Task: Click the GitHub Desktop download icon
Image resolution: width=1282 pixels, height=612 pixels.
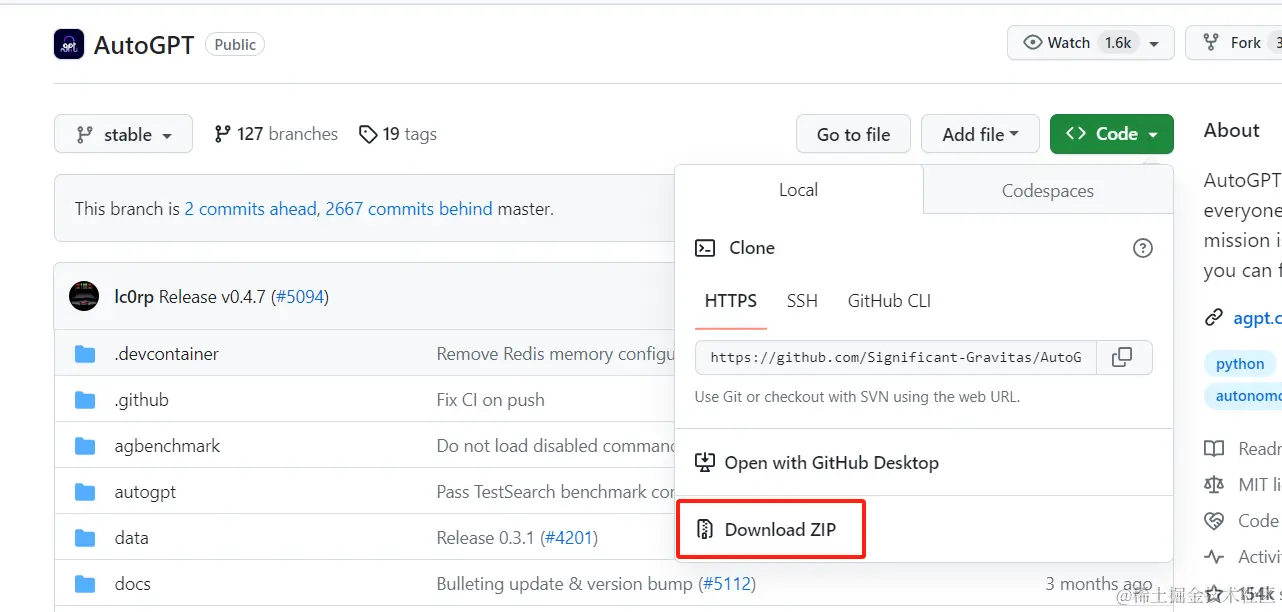Action: click(x=705, y=463)
